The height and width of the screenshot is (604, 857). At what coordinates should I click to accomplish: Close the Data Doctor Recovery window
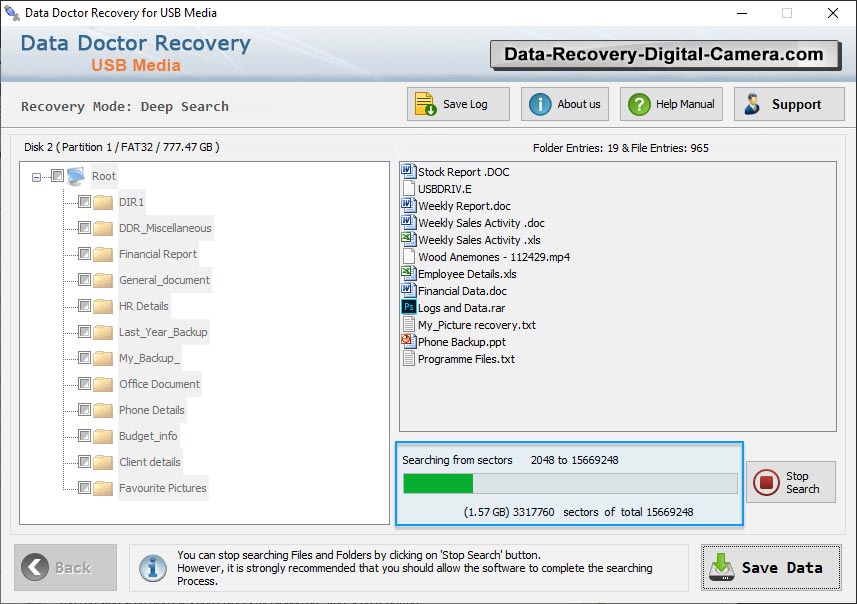[832, 13]
